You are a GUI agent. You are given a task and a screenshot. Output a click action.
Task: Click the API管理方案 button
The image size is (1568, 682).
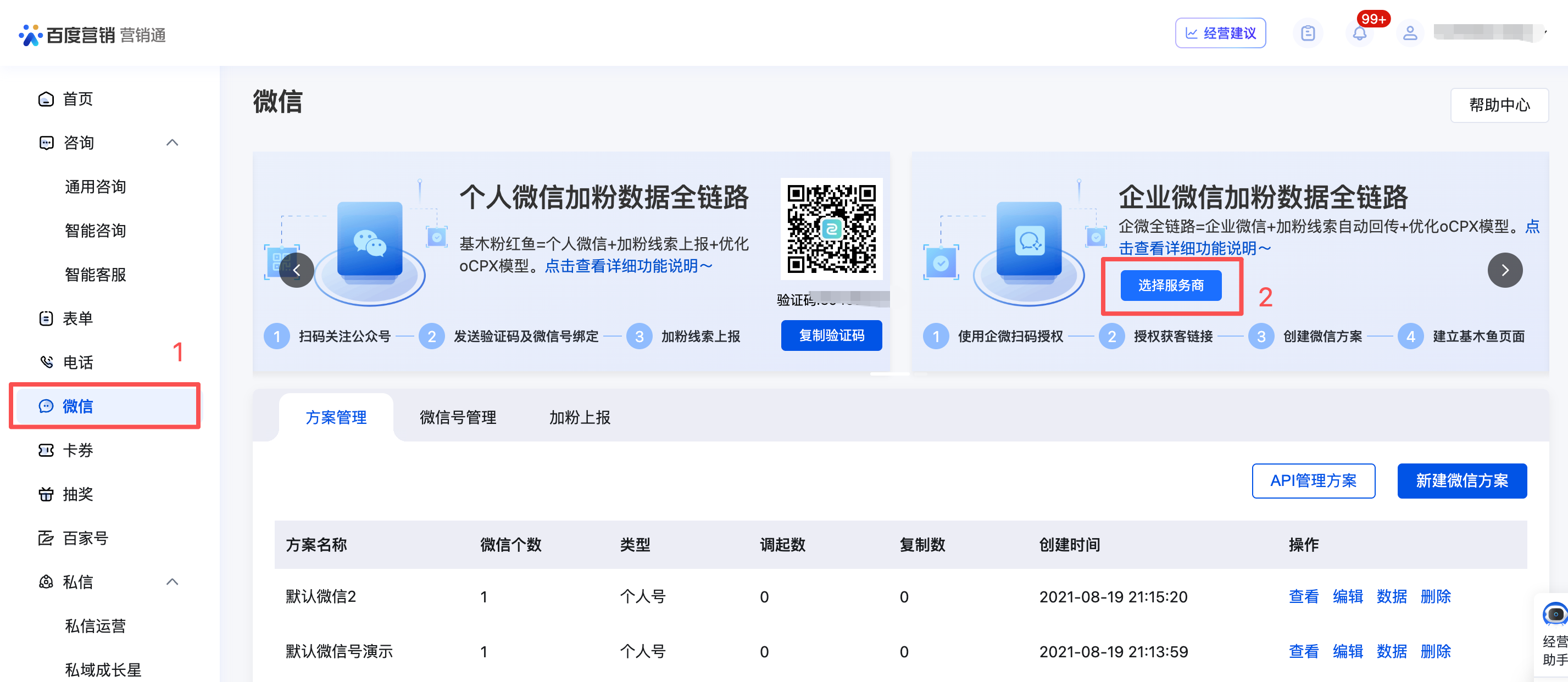[1314, 481]
